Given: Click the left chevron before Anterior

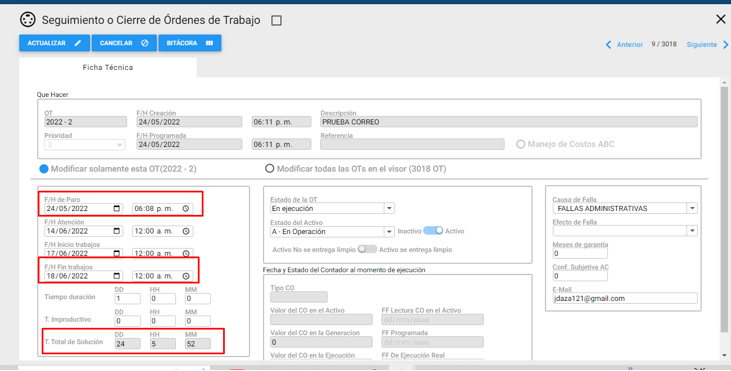Looking at the screenshot, I should pos(608,44).
